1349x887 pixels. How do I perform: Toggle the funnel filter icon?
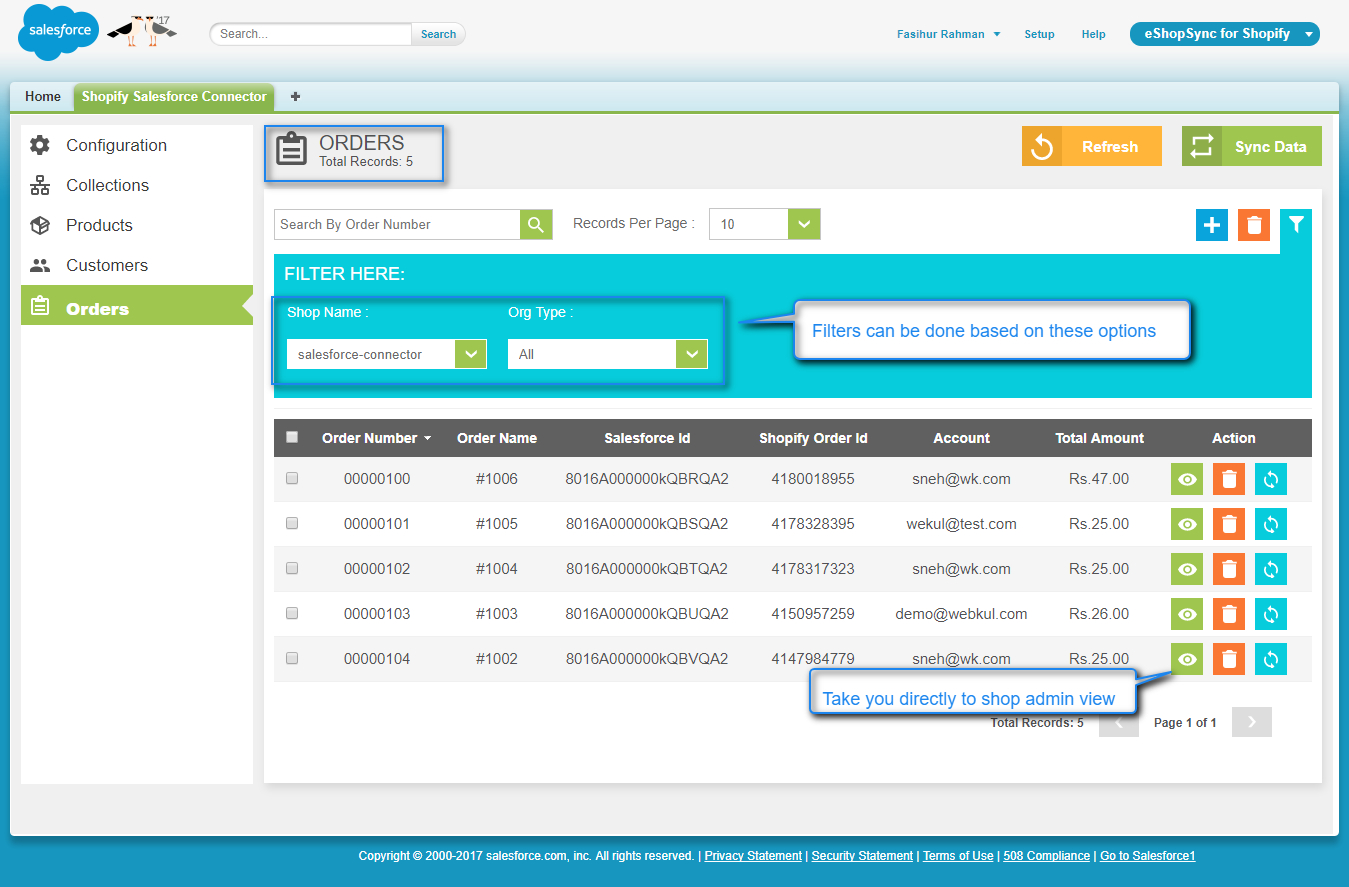click(x=1296, y=225)
